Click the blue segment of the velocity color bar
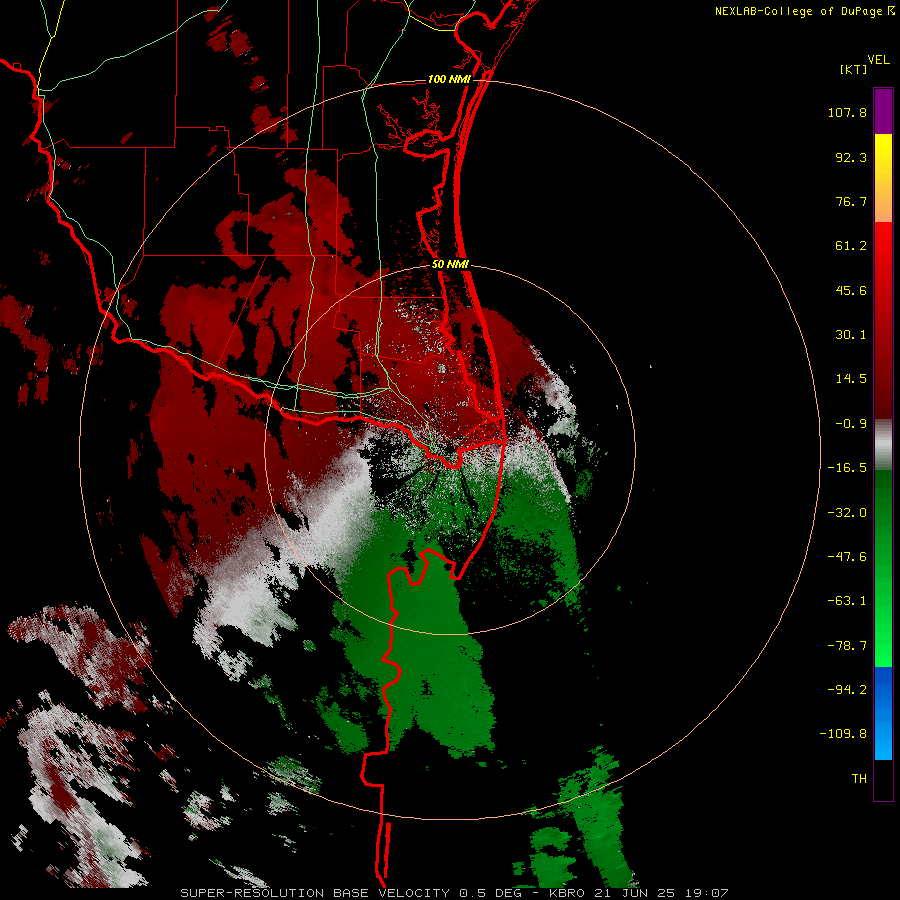This screenshot has height=900, width=900. (883, 713)
